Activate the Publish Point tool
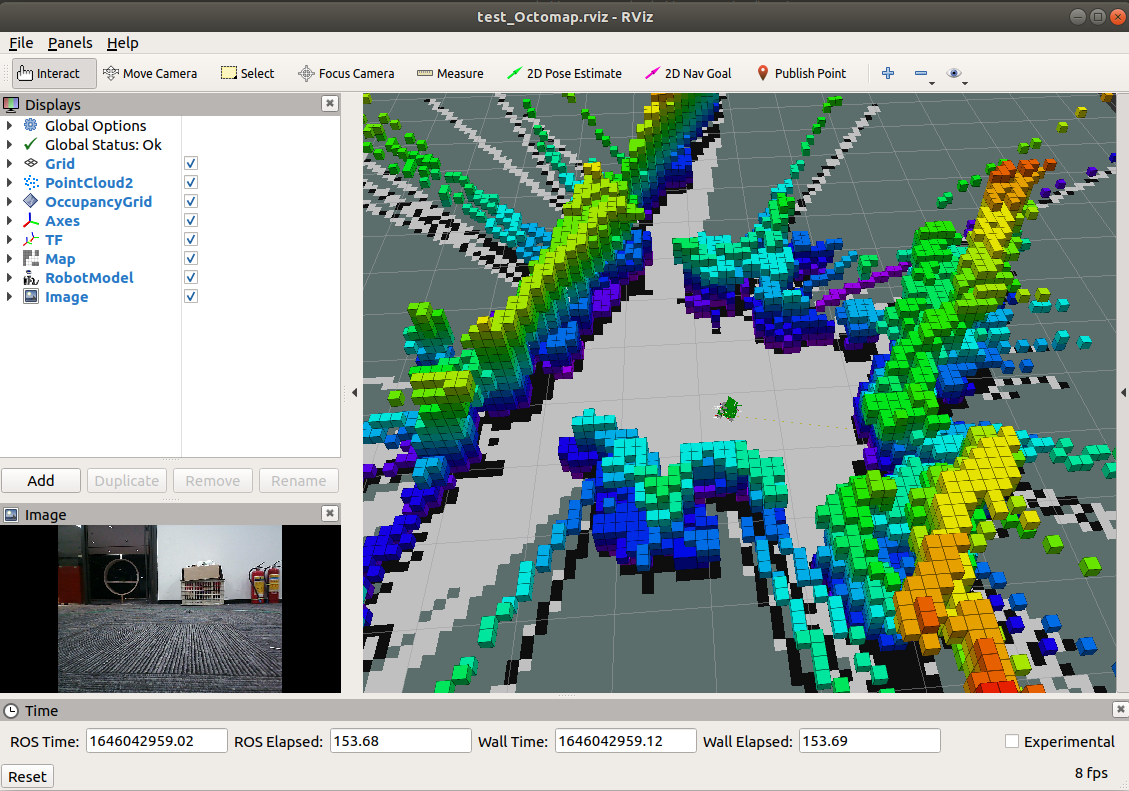The height and width of the screenshot is (791, 1129). [x=800, y=73]
